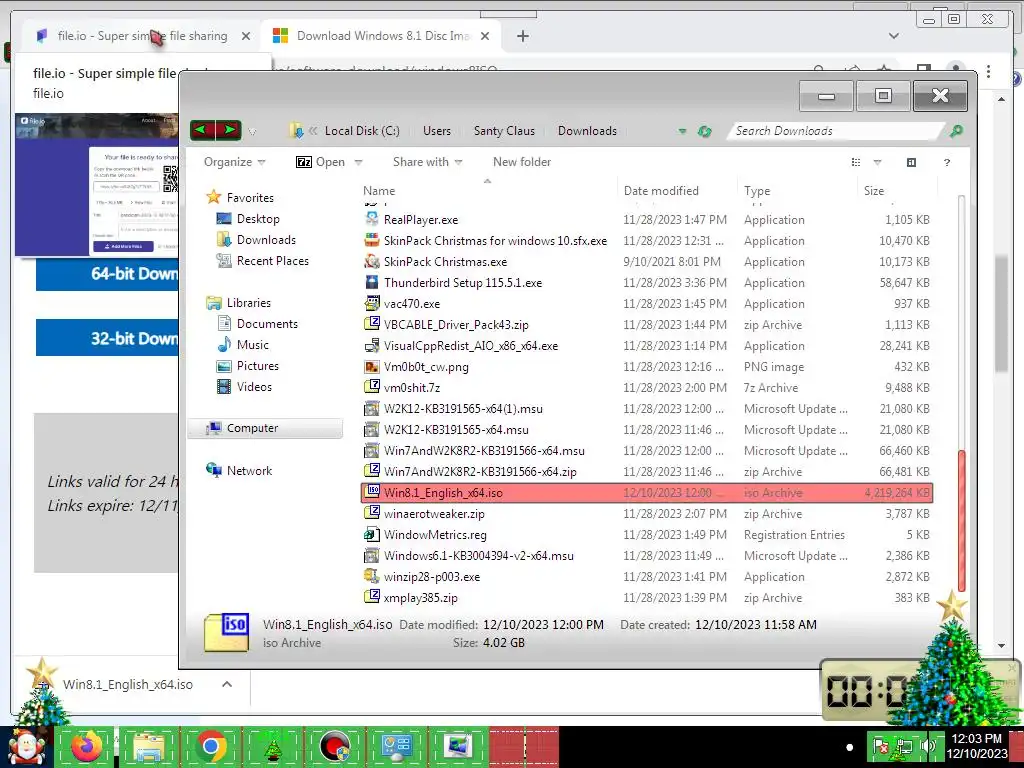Open recent pages dropdown next to nav arrows

coord(252,132)
